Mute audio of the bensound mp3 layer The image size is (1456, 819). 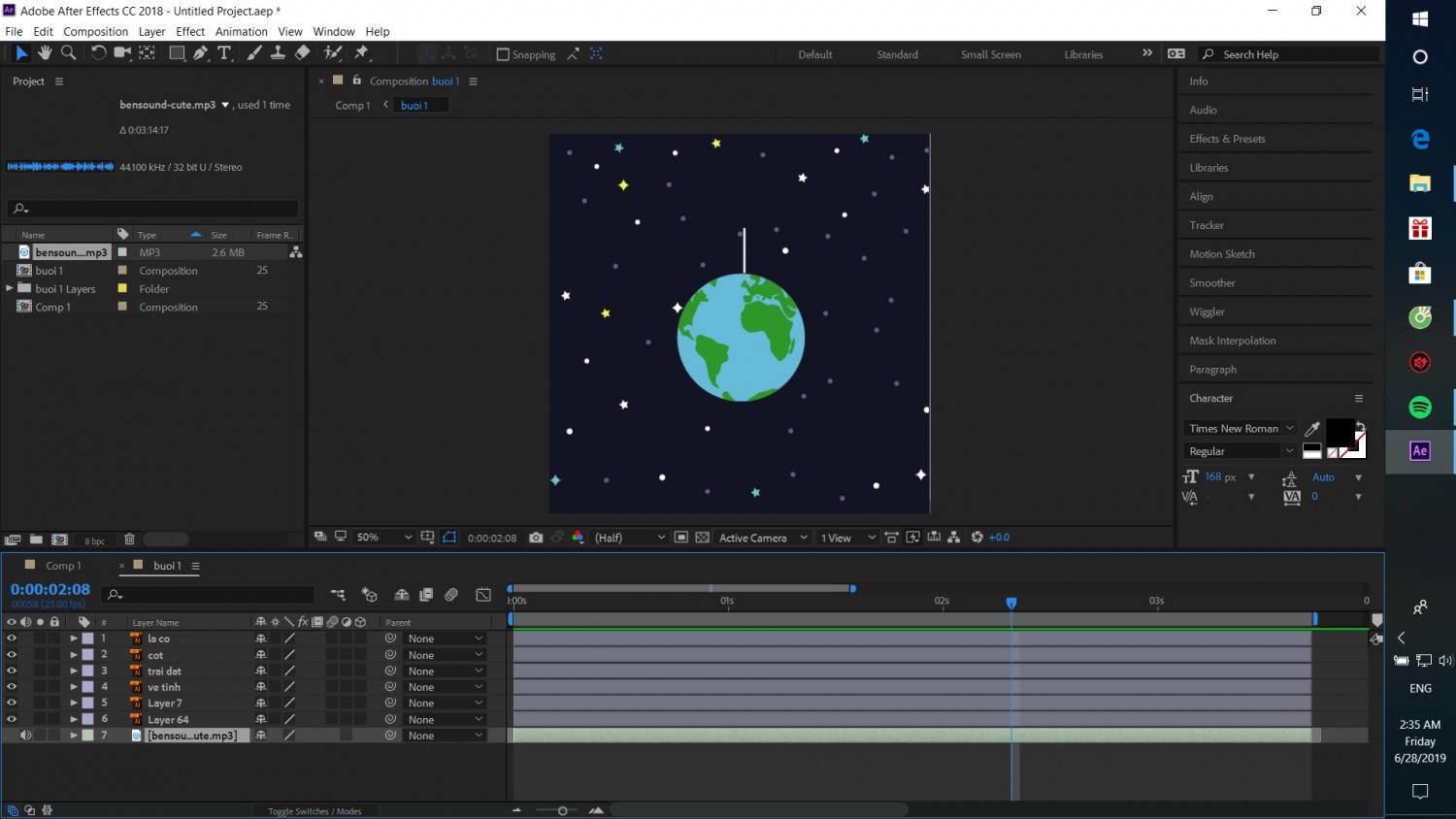tap(26, 736)
